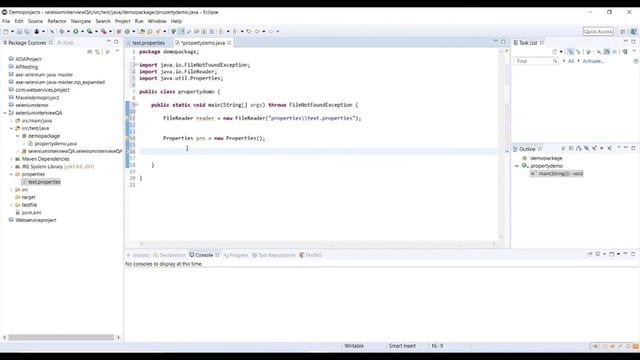640x360 pixels.
Task: Switch to the text.properties editor tab
Action: click(x=148, y=43)
